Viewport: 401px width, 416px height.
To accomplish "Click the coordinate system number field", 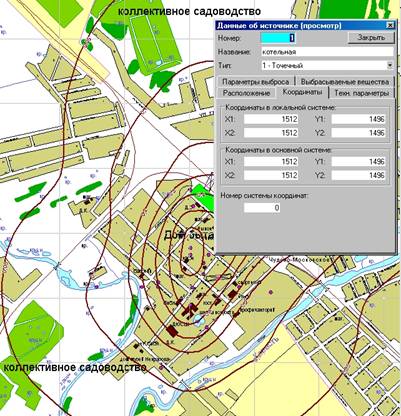I will click(262, 208).
